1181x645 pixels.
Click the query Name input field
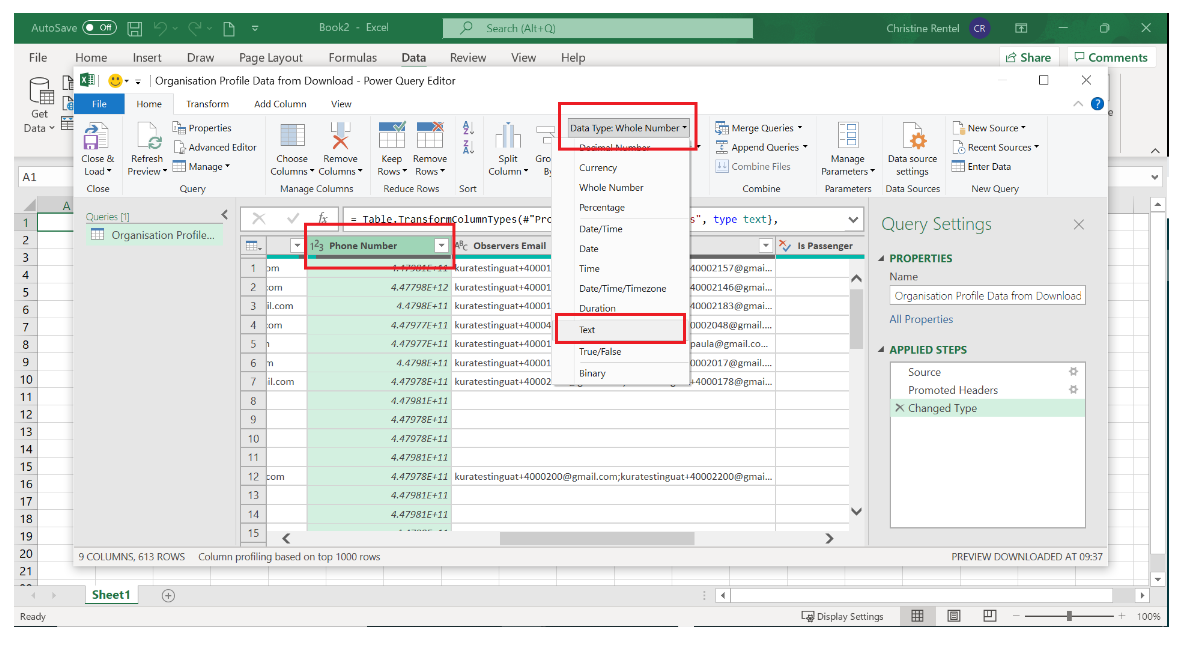pos(987,295)
